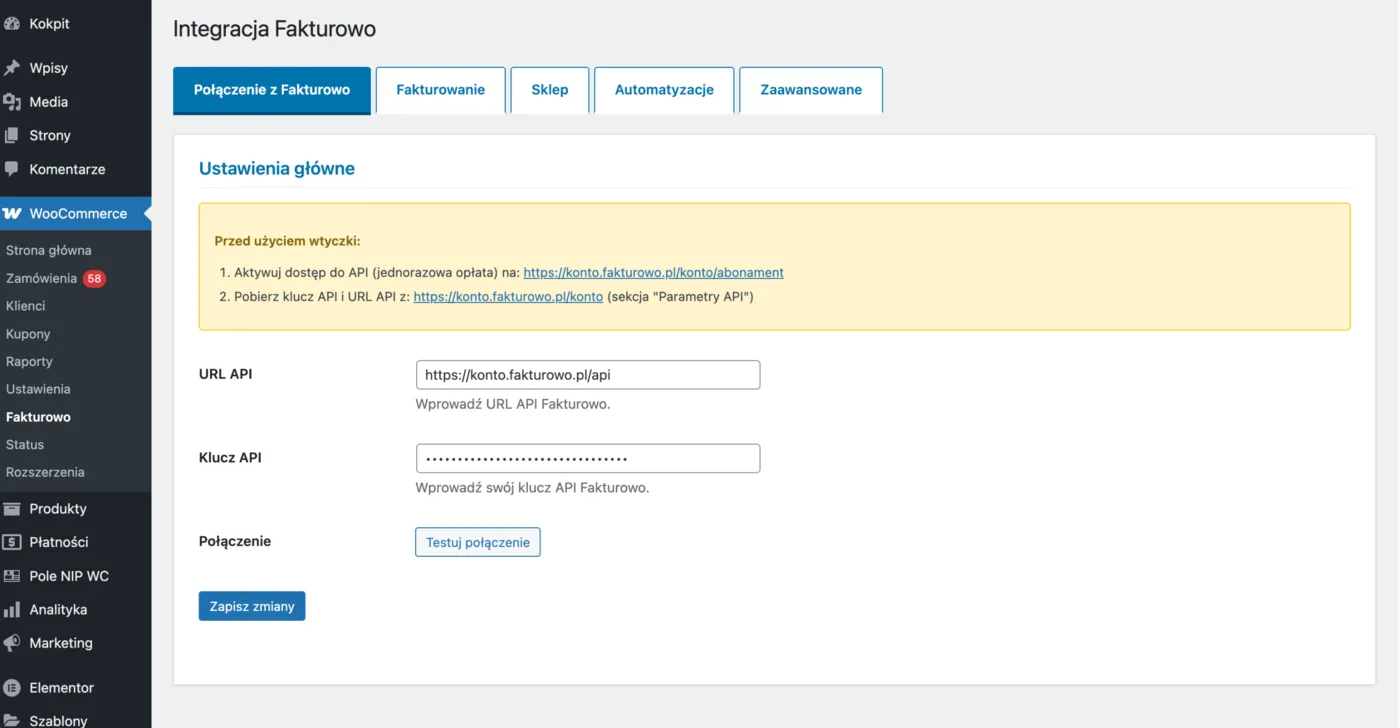Open Kupony submenu item

click(28, 334)
